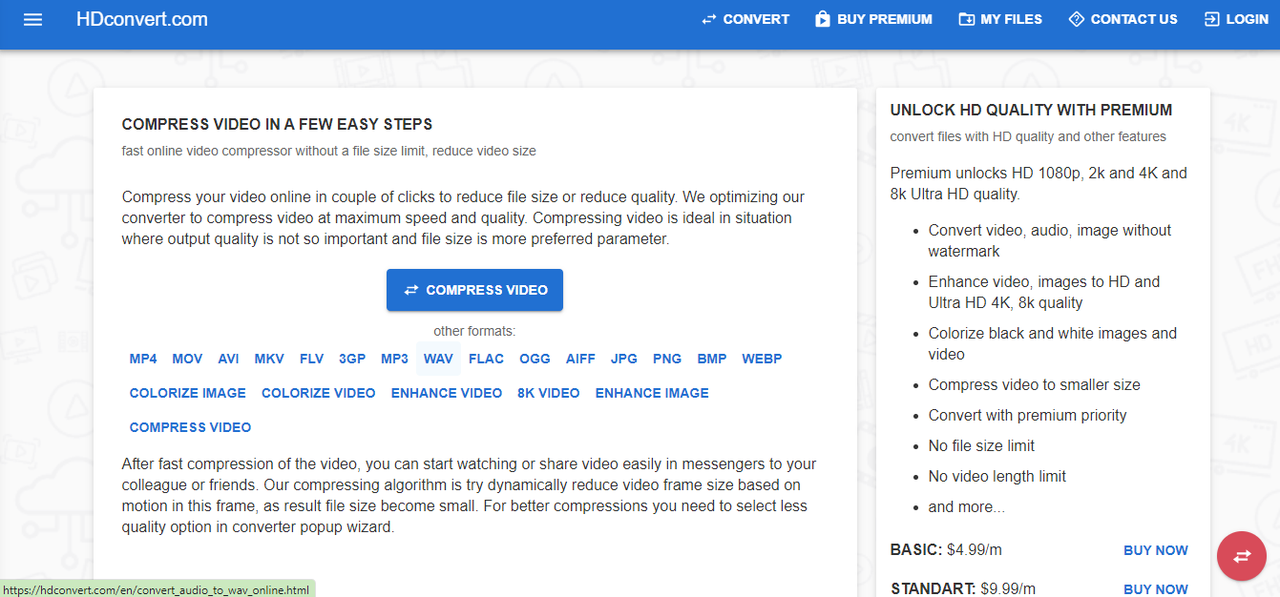Select the MOV format link

[187, 359]
